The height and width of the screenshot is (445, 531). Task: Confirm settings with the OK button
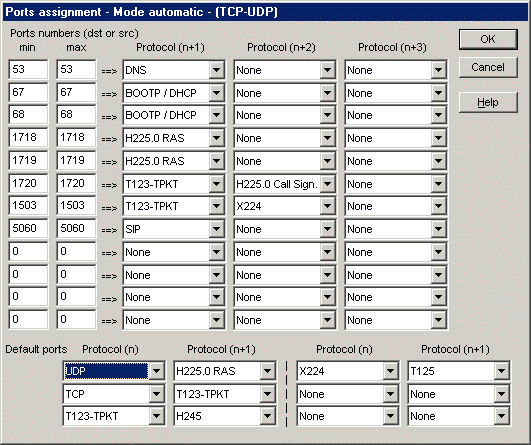coord(488,39)
